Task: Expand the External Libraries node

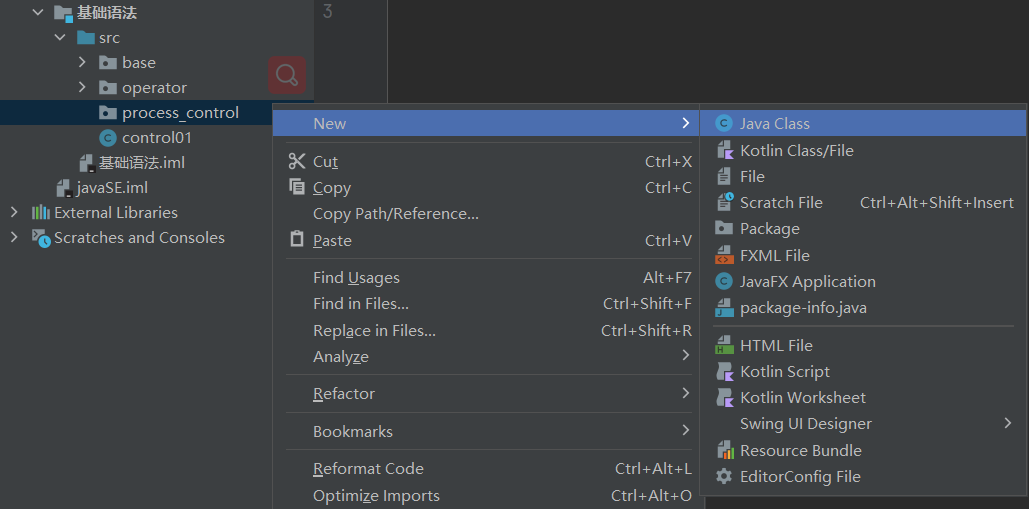Action: tap(14, 212)
